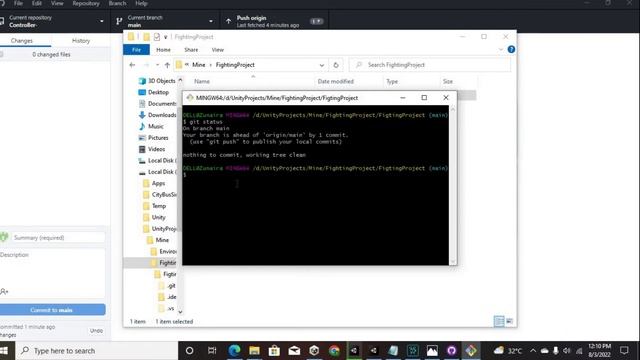Switch to the History tab
Image resolution: width=640 pixels, height=360 pixels.
point(81,41)
